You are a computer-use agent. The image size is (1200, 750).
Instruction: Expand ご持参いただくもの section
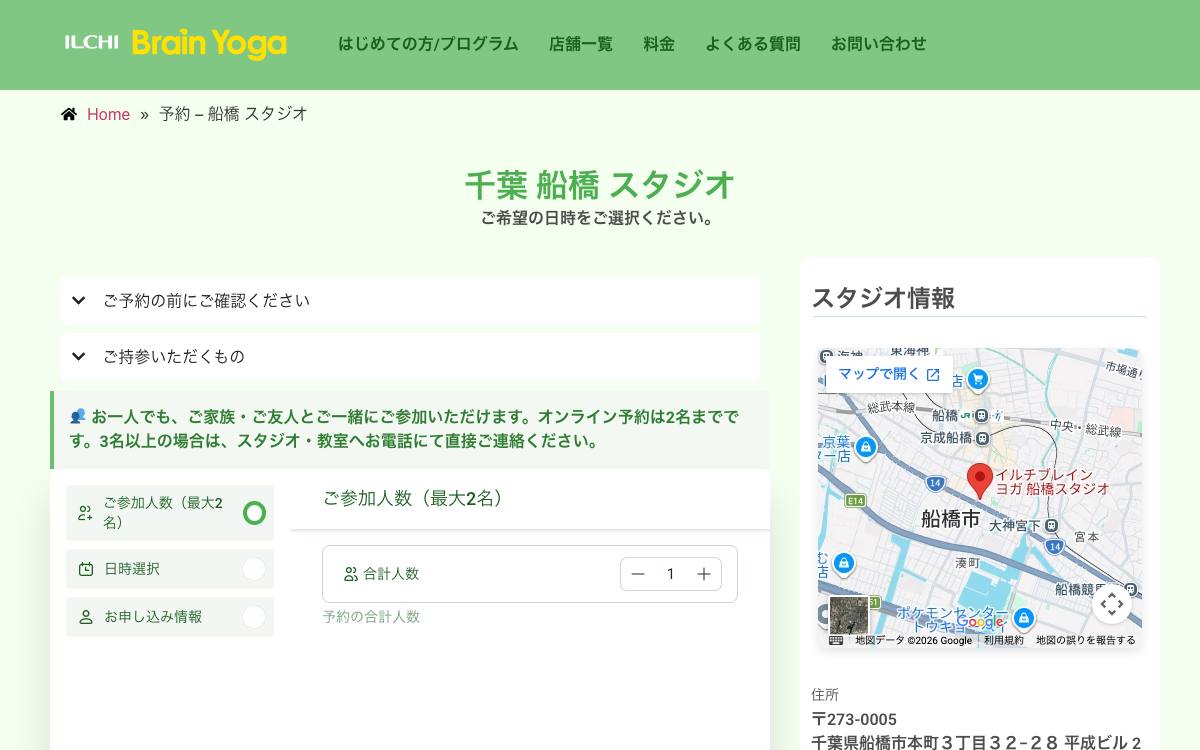[x=410, y=357]
